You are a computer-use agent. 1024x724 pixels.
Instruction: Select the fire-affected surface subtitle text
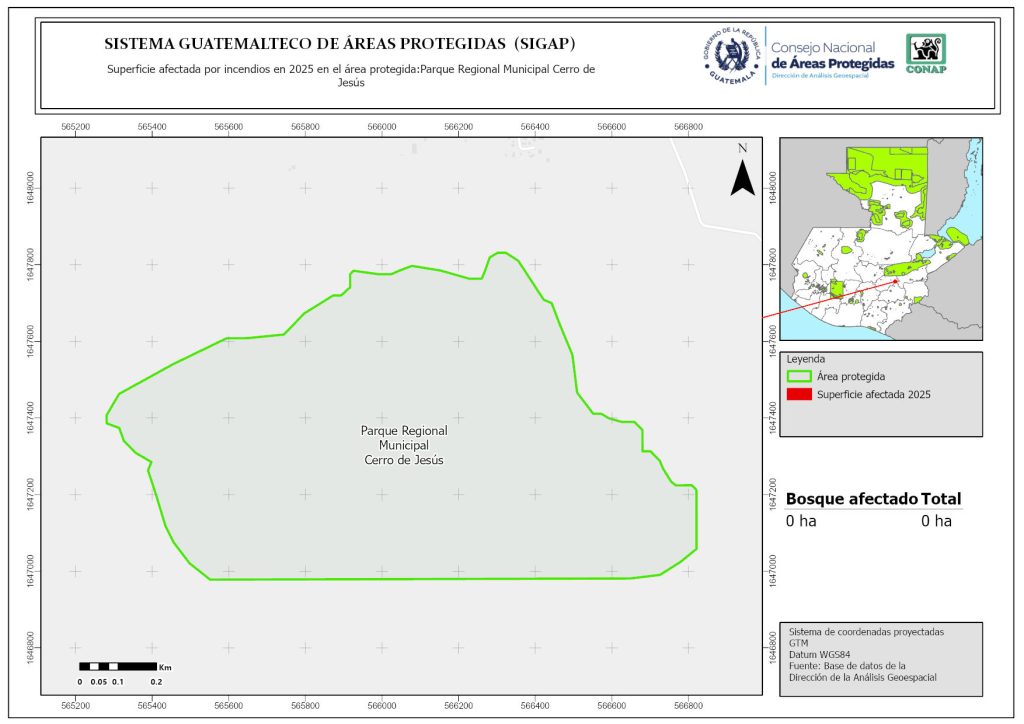350,76
